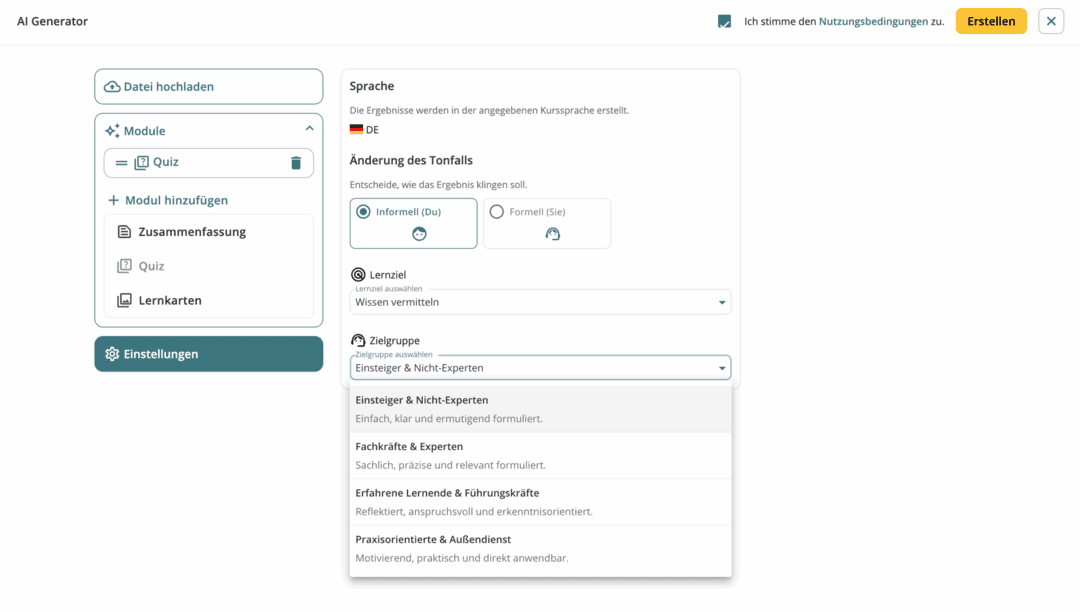This screenshot has height=612, width=1080.
Task: Click the sparkle icon beside Module
Action: coord(112,131)
